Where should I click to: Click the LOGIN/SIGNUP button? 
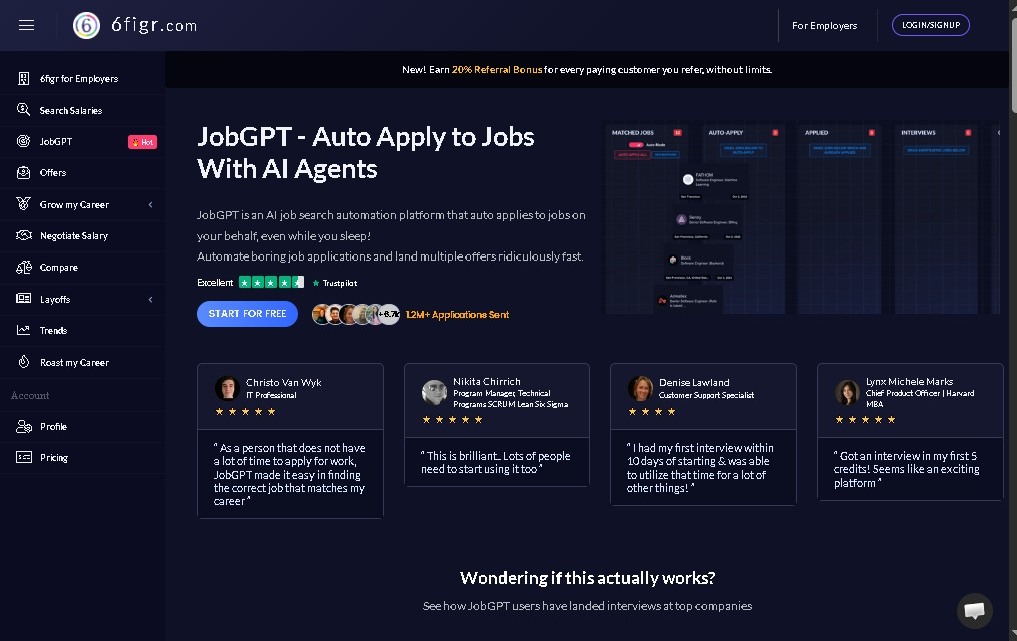[x=931, y=25]
